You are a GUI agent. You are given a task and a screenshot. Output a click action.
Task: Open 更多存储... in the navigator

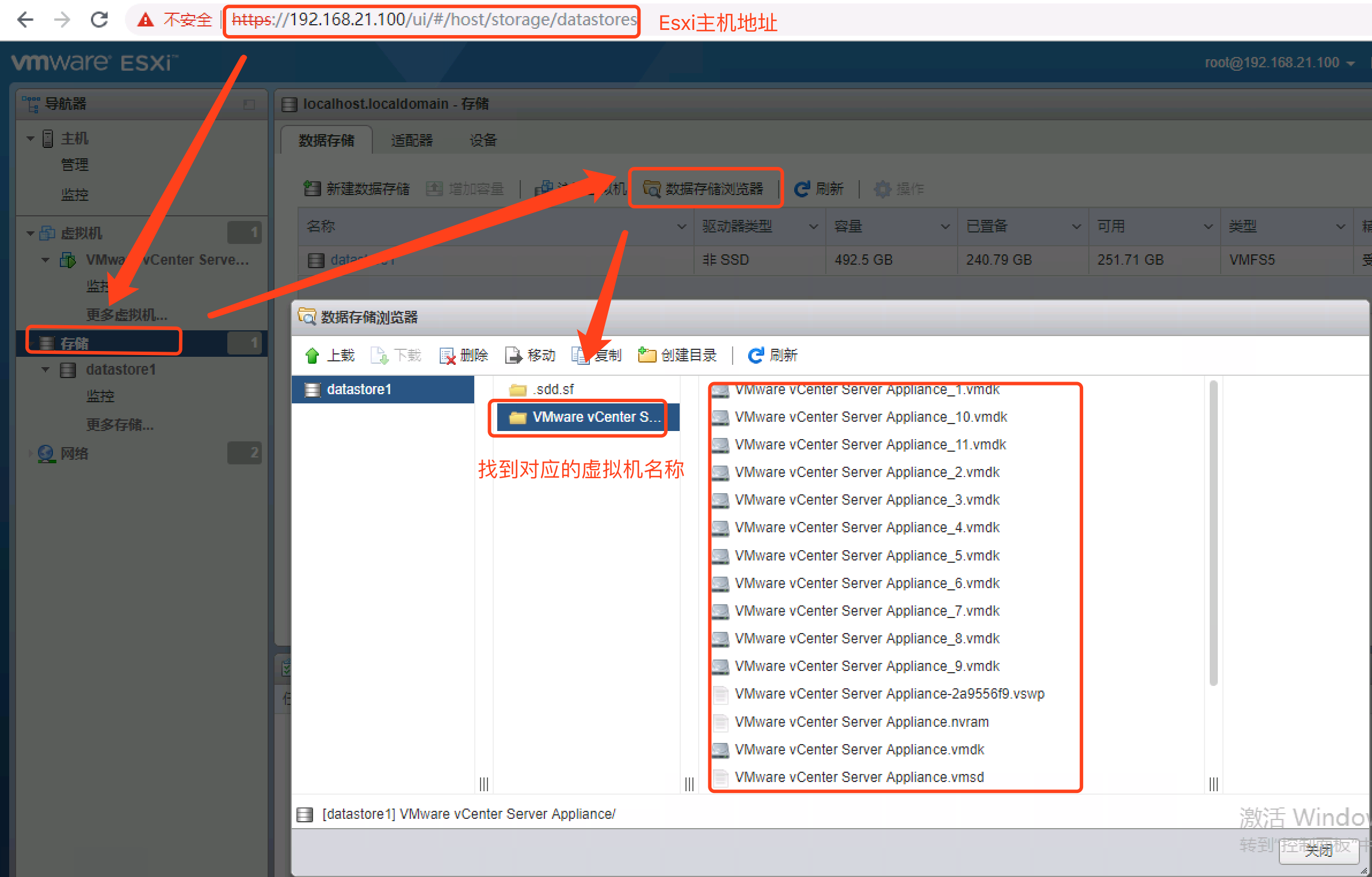coord(120,425)
